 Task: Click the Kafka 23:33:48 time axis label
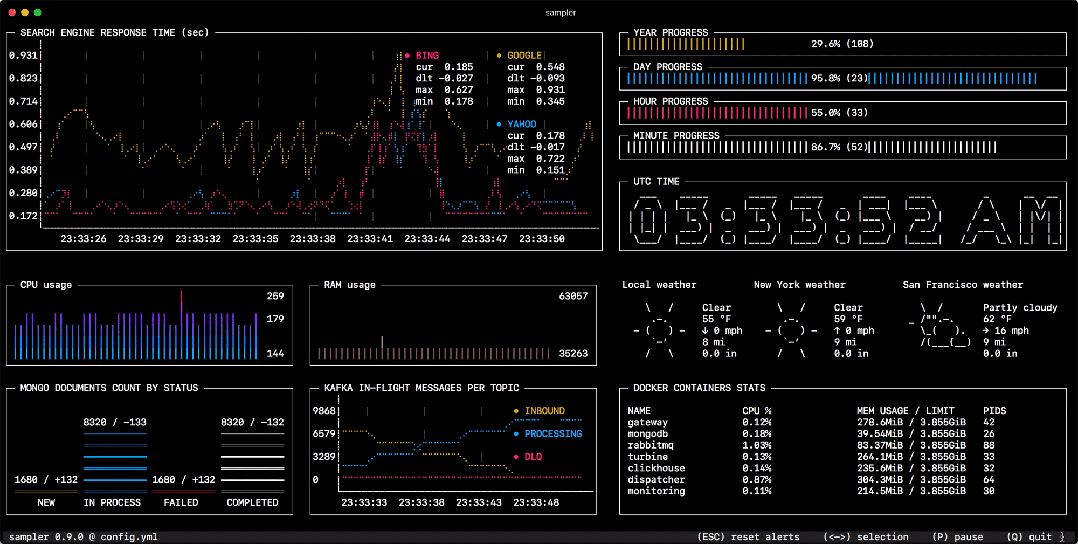click(536, 503)
